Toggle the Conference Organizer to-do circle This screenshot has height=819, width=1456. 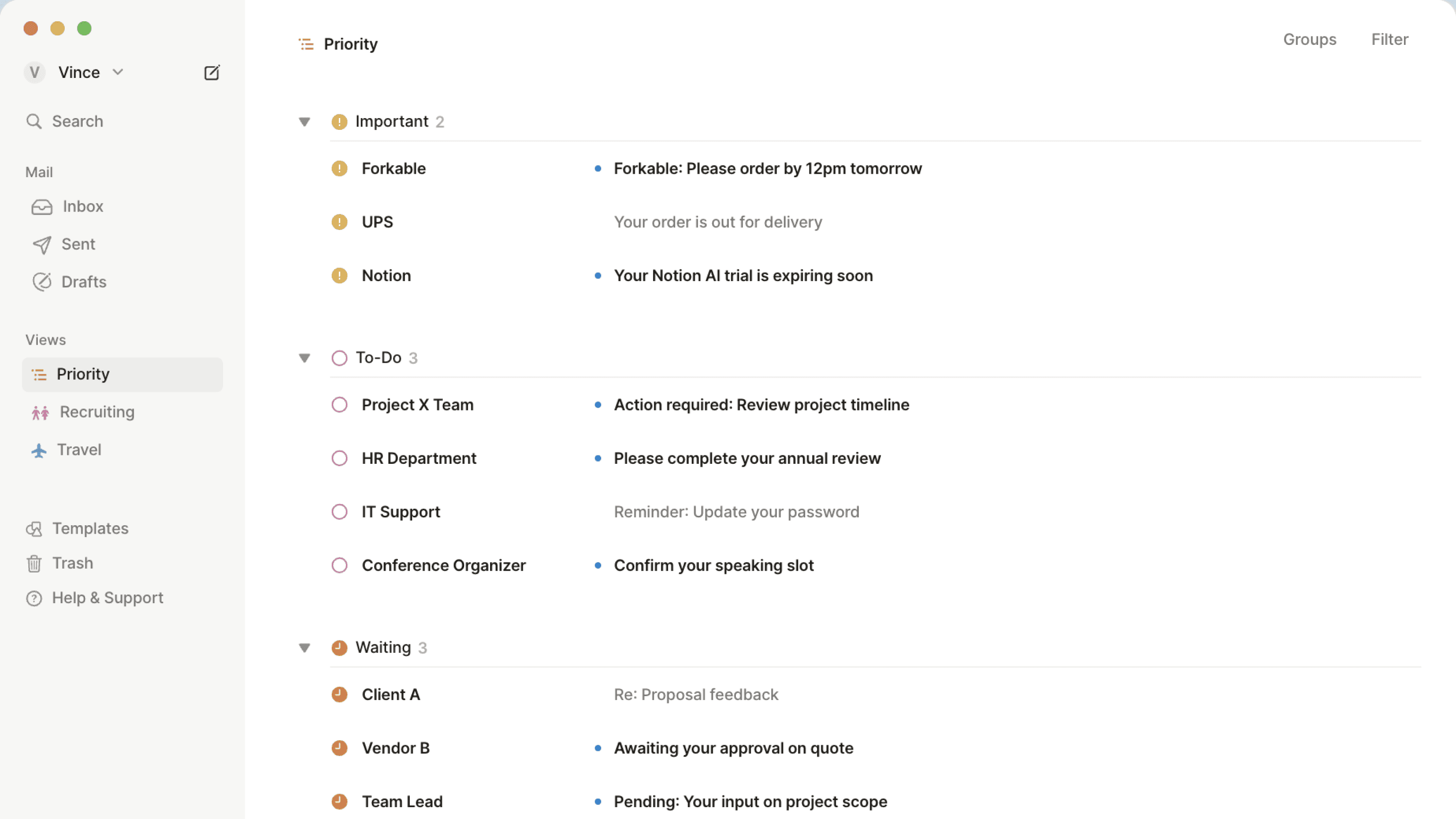click(x=339, y=566)
